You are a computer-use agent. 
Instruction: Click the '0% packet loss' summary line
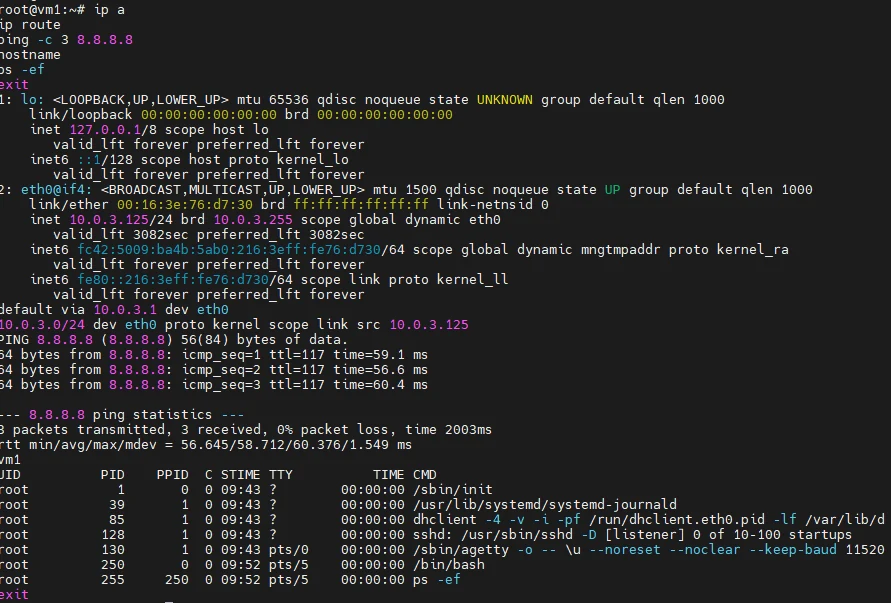click(x=245, y=430)
